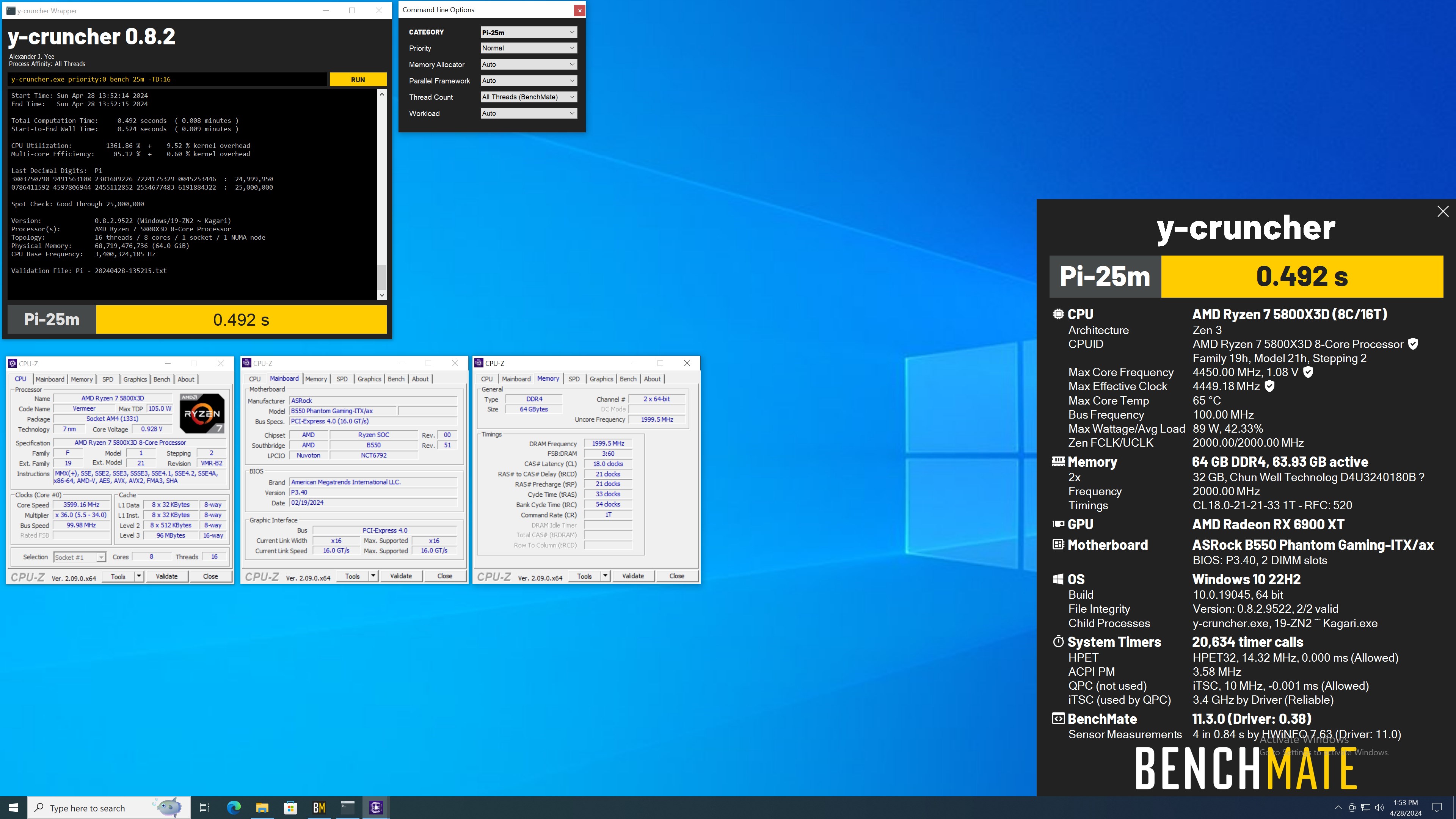
Task: Show hidden system tray icons
Action: coord(1338,808)
